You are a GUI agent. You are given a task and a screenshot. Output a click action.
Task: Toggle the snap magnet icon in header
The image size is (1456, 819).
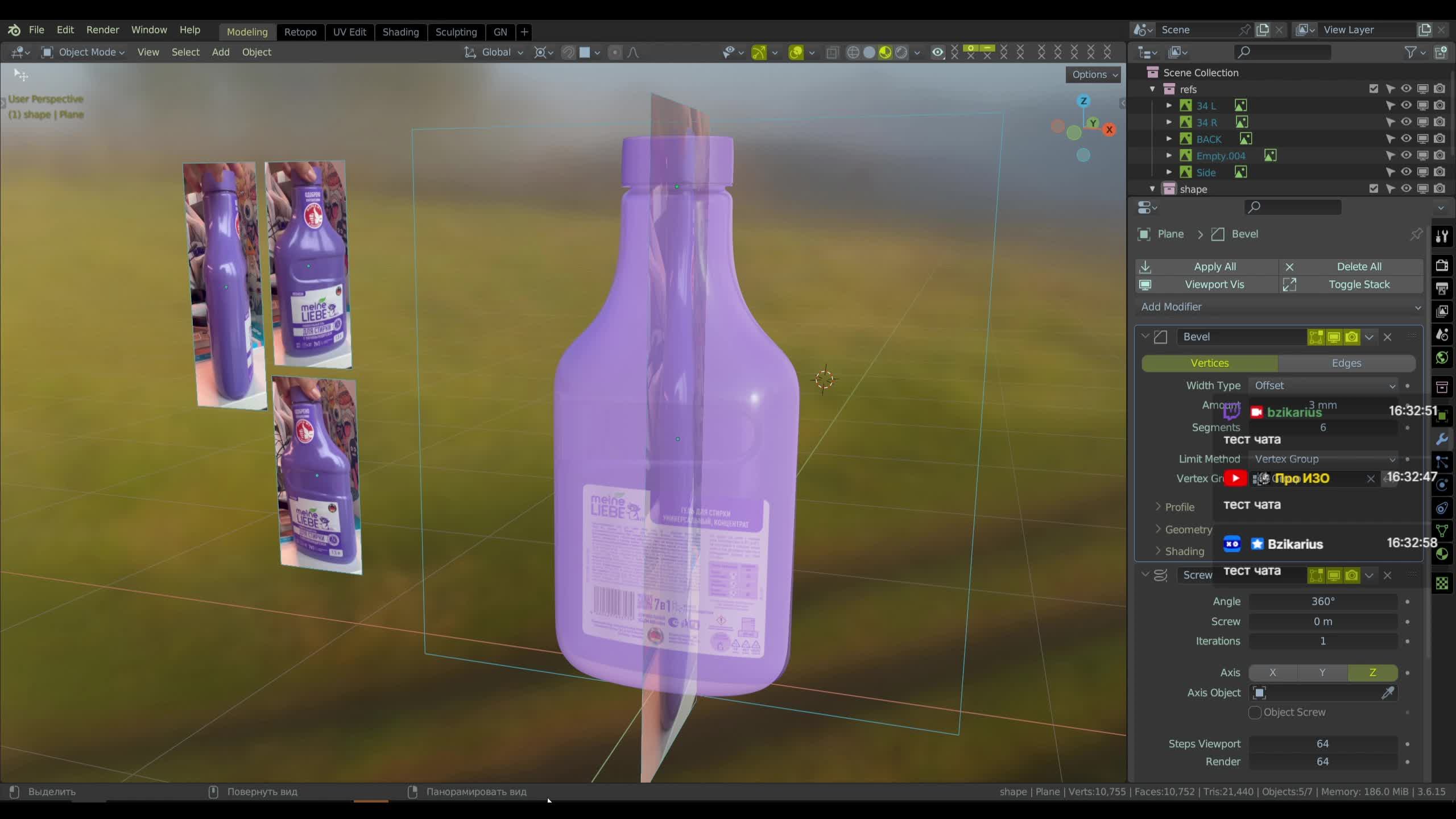click(568, 52)
